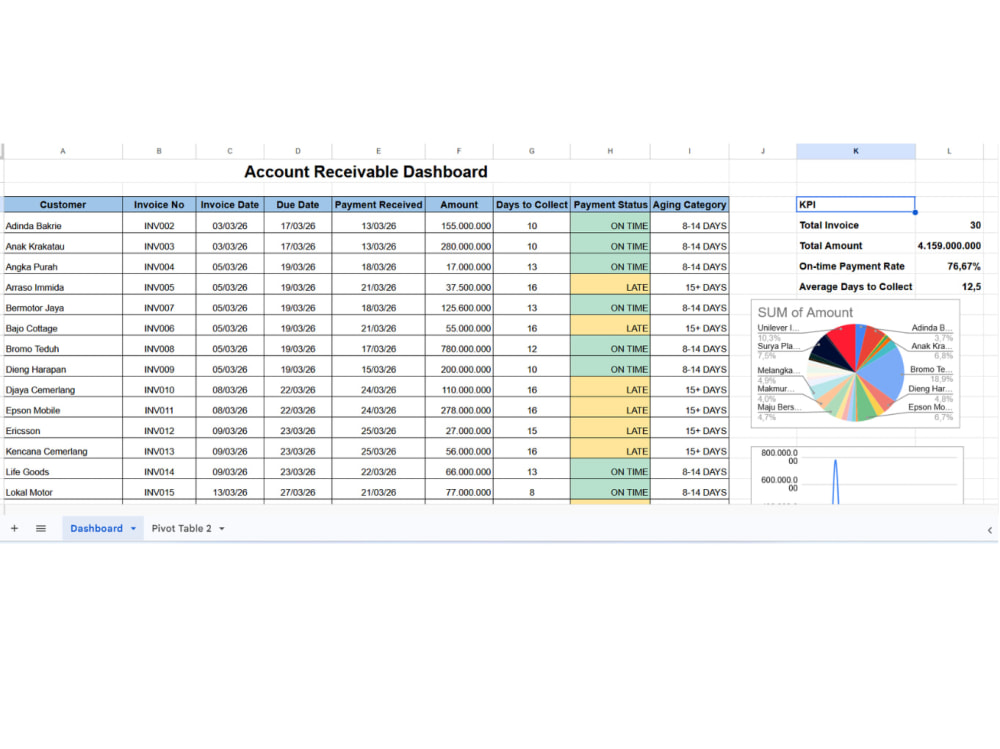Click LATE status for Arraso Immida
The height and width of the screenshot is (749, 1000).
(x=610, y=287)
